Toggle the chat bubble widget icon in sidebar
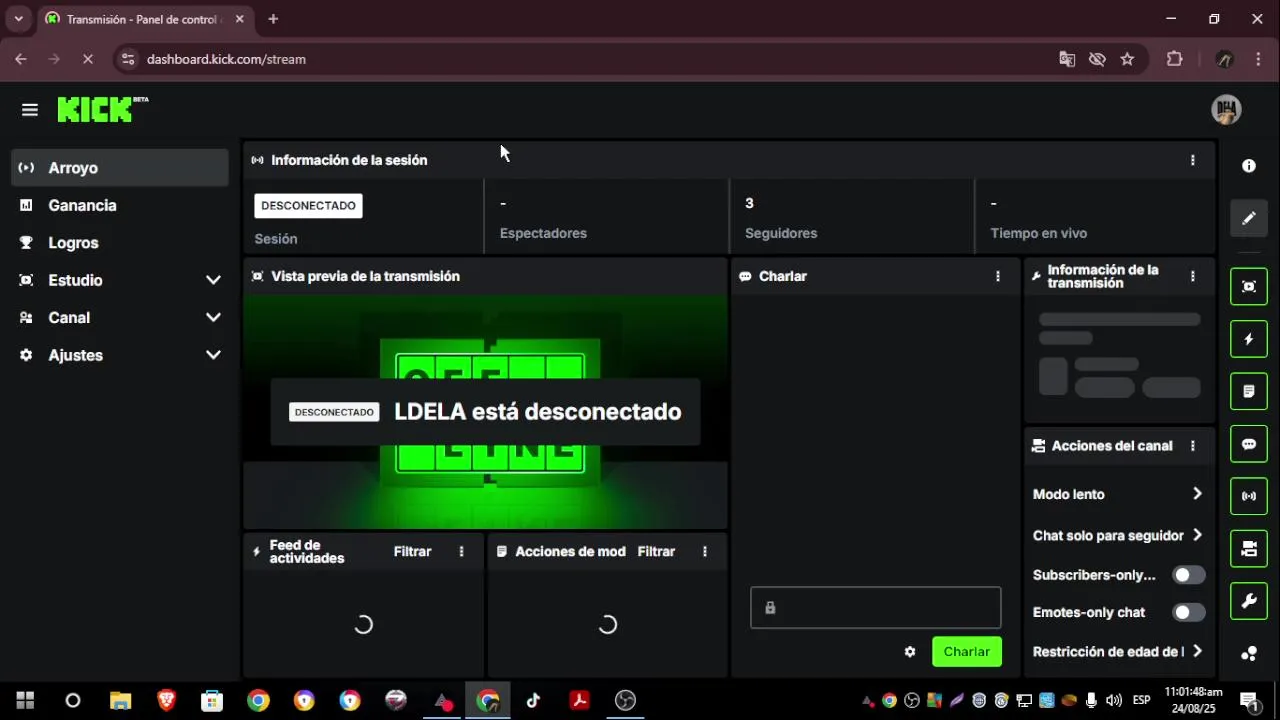Image resolution: width=1280 pixels, height=720 pixels. click(1249, 444)
